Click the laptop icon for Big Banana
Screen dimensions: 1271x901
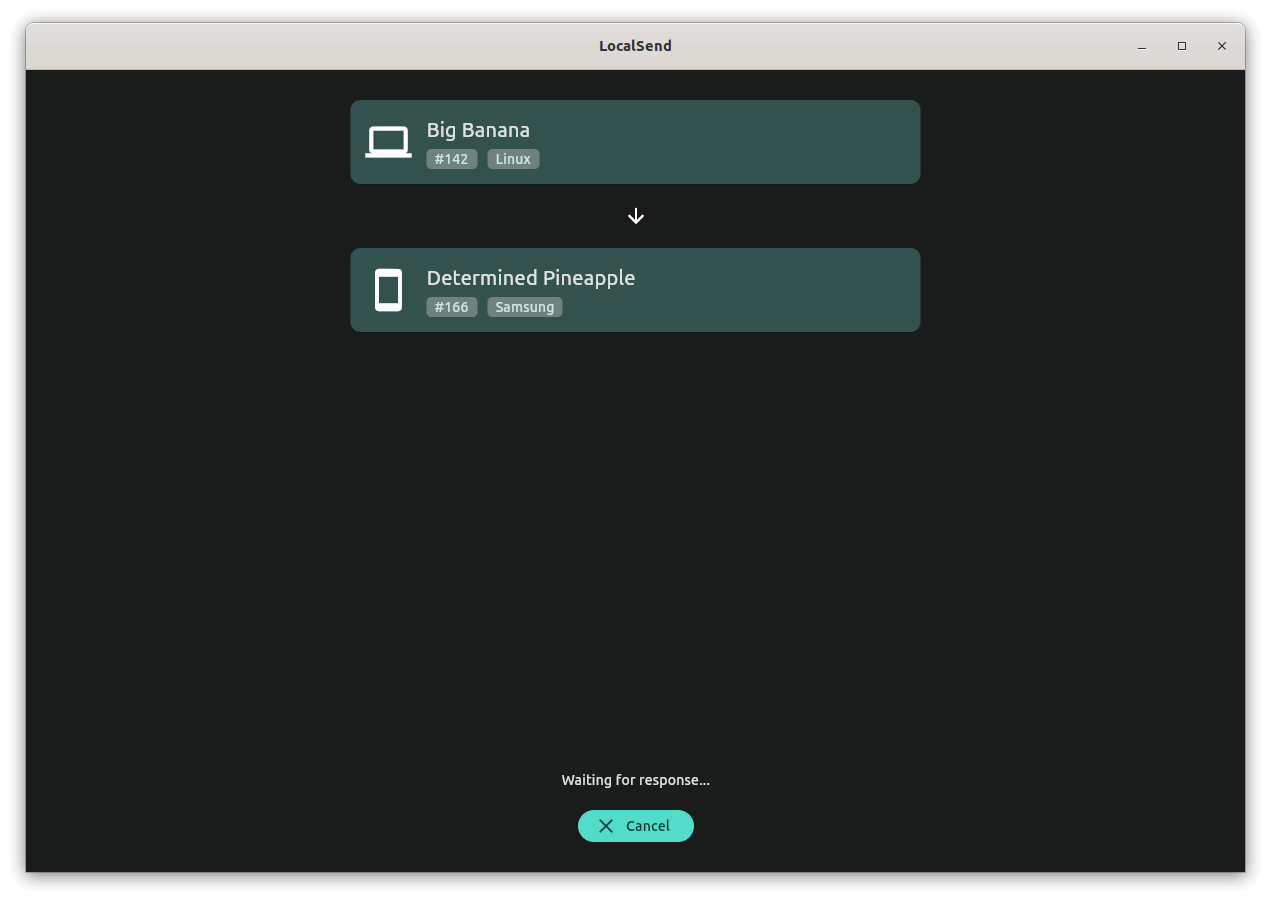pos(388,141)
